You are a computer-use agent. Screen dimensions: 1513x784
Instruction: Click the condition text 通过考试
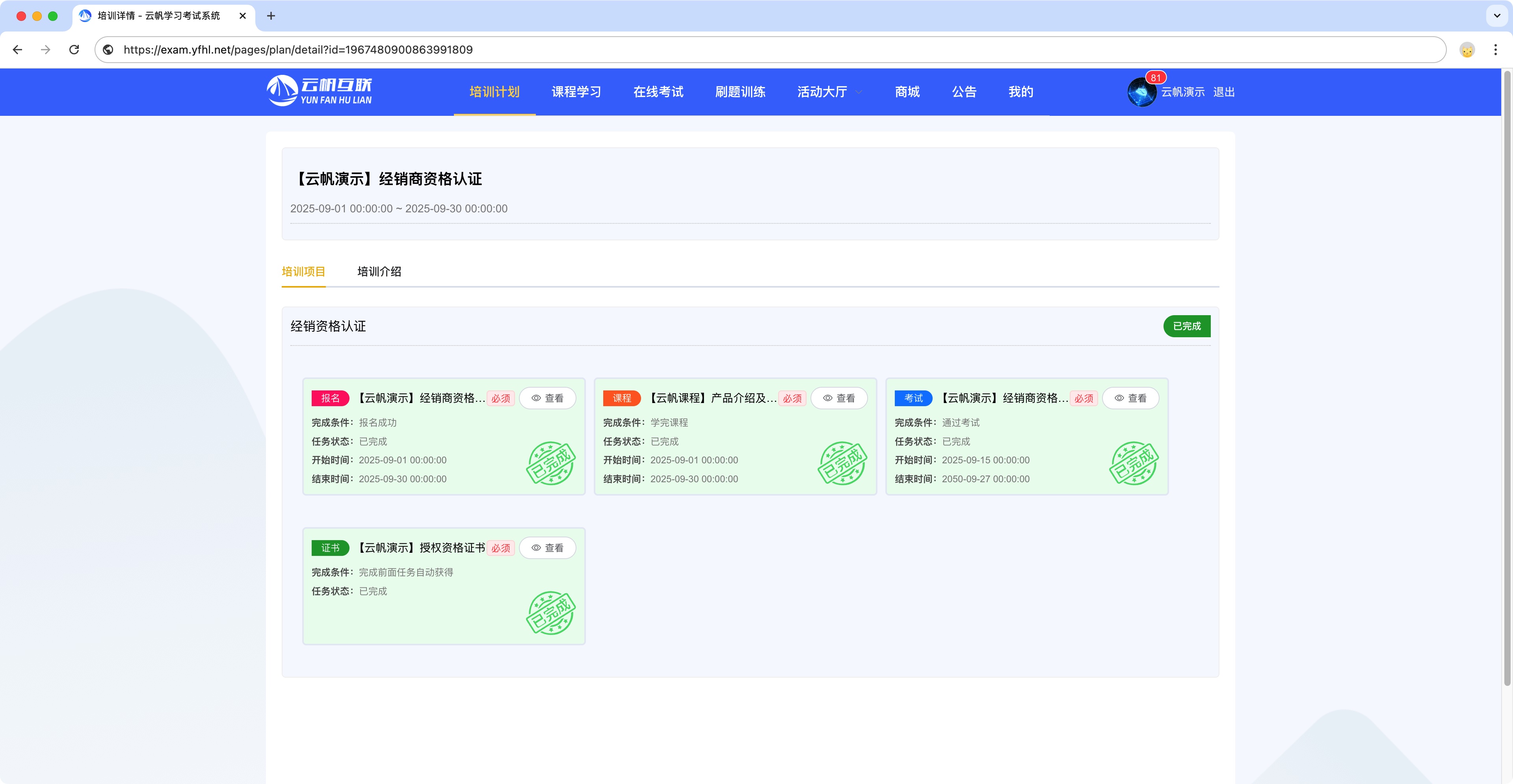961,423
